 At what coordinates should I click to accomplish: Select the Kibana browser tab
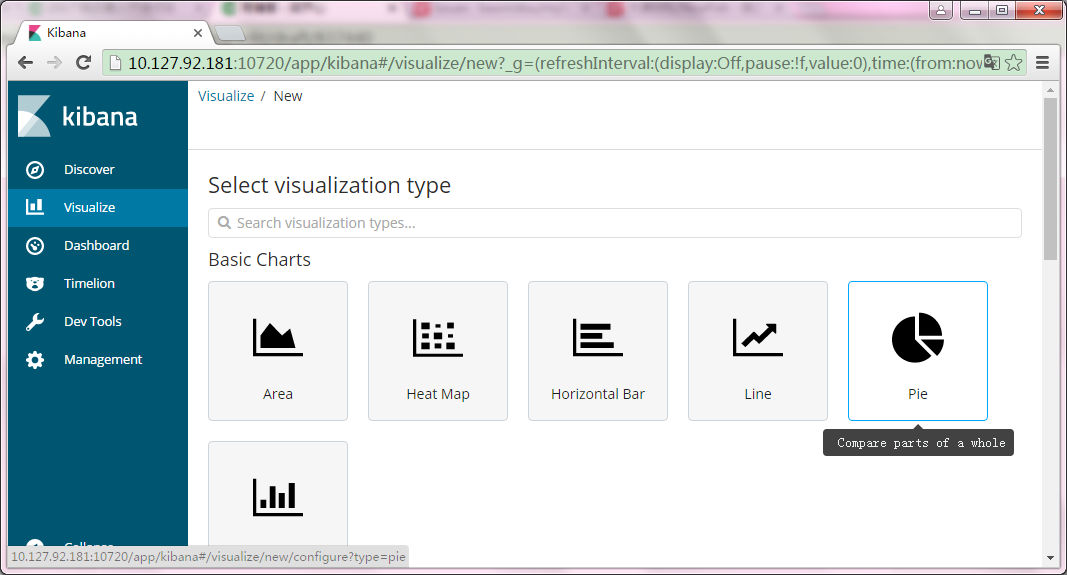point(113,33)
